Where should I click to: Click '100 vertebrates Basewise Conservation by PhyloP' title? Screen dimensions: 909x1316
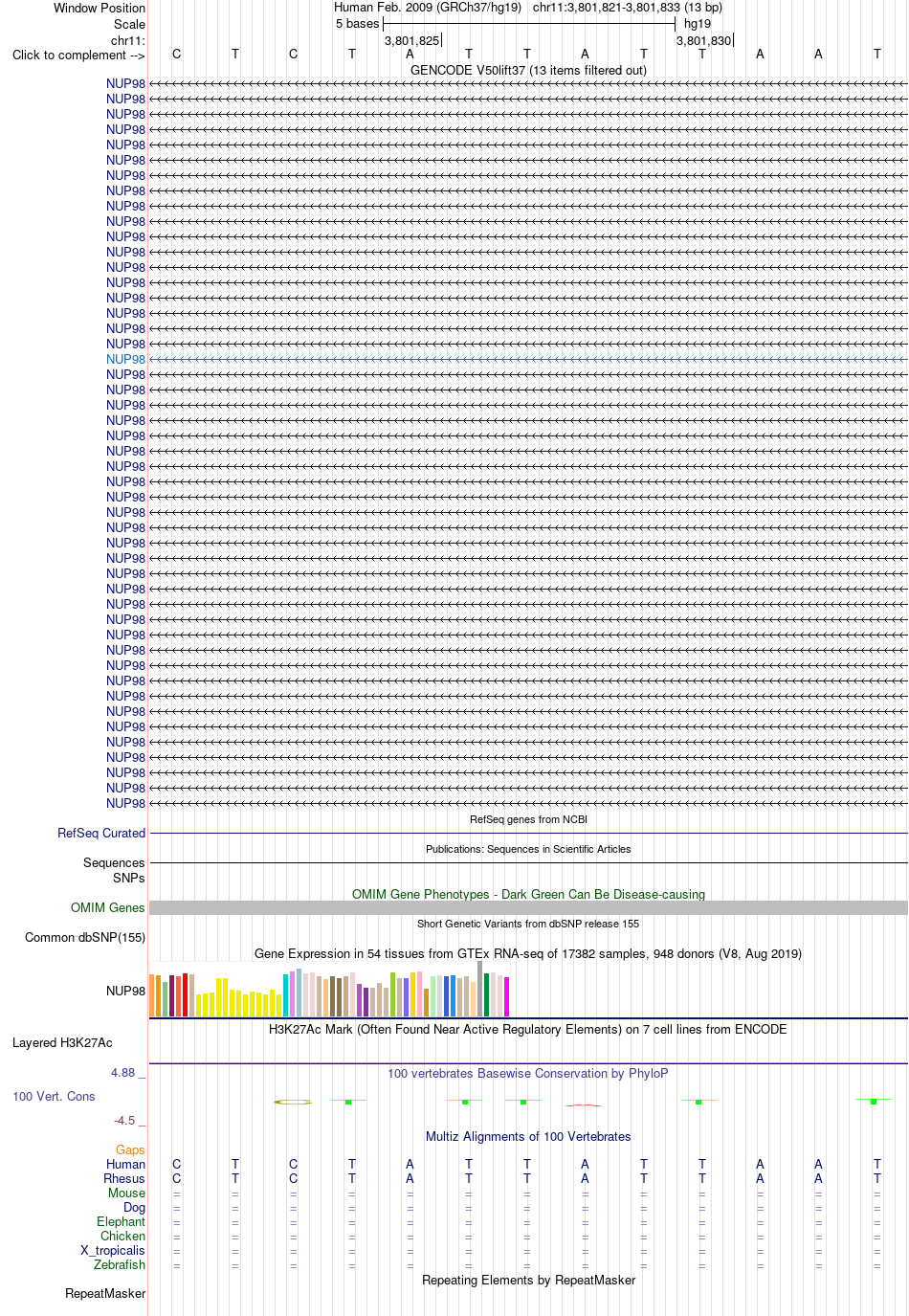[528, 1074]
